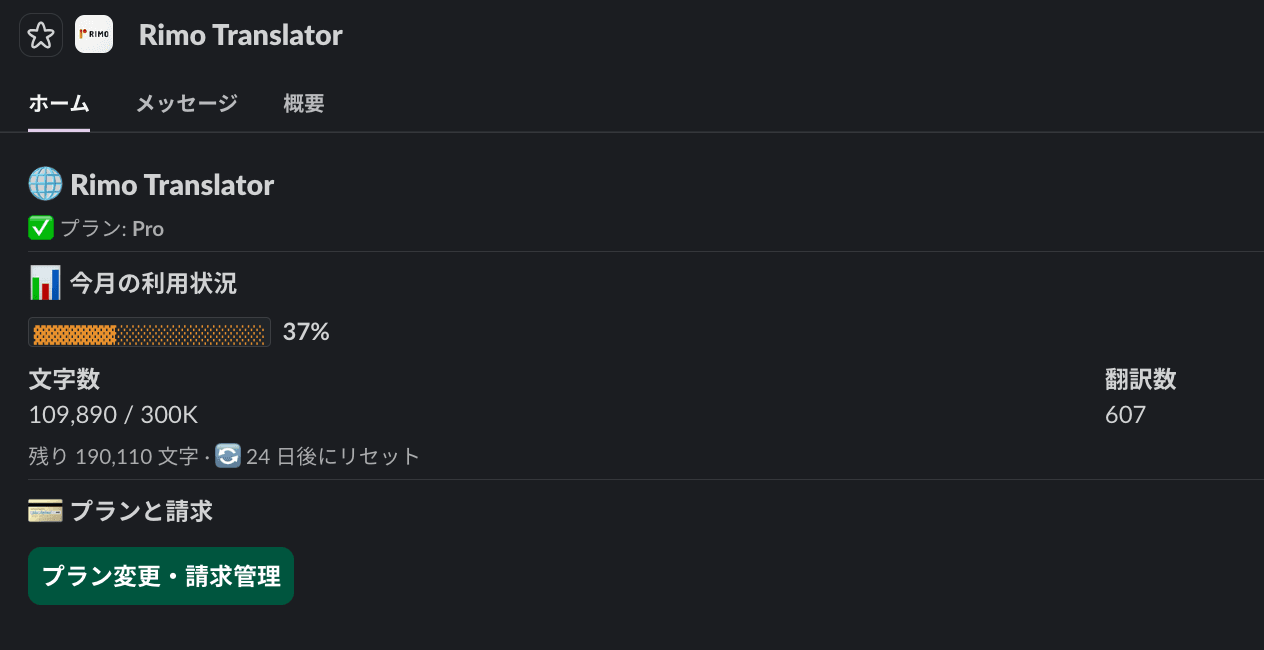Star the Rimo Translator app
This screenshot has height=650, width=1264.
pyautogui.click(x=40, y=34)
